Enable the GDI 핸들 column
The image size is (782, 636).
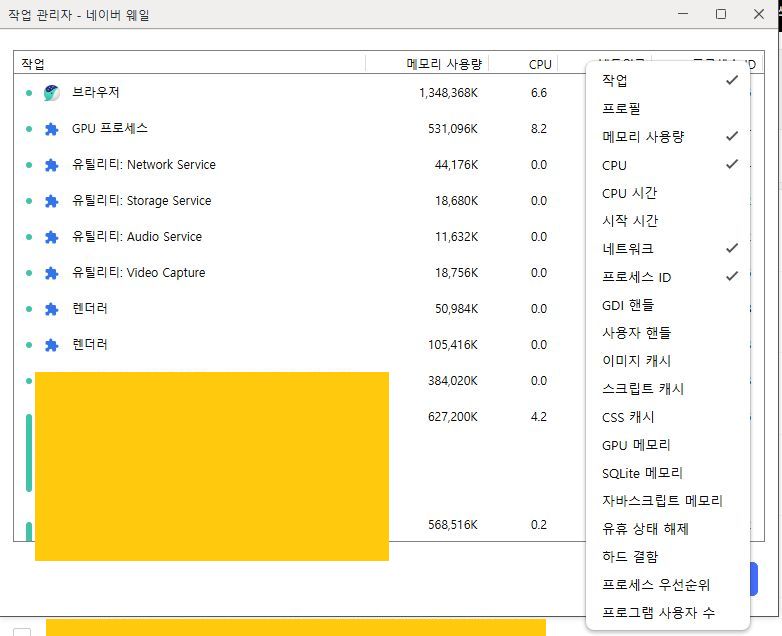pyautogui.click(x=668, y=304)
